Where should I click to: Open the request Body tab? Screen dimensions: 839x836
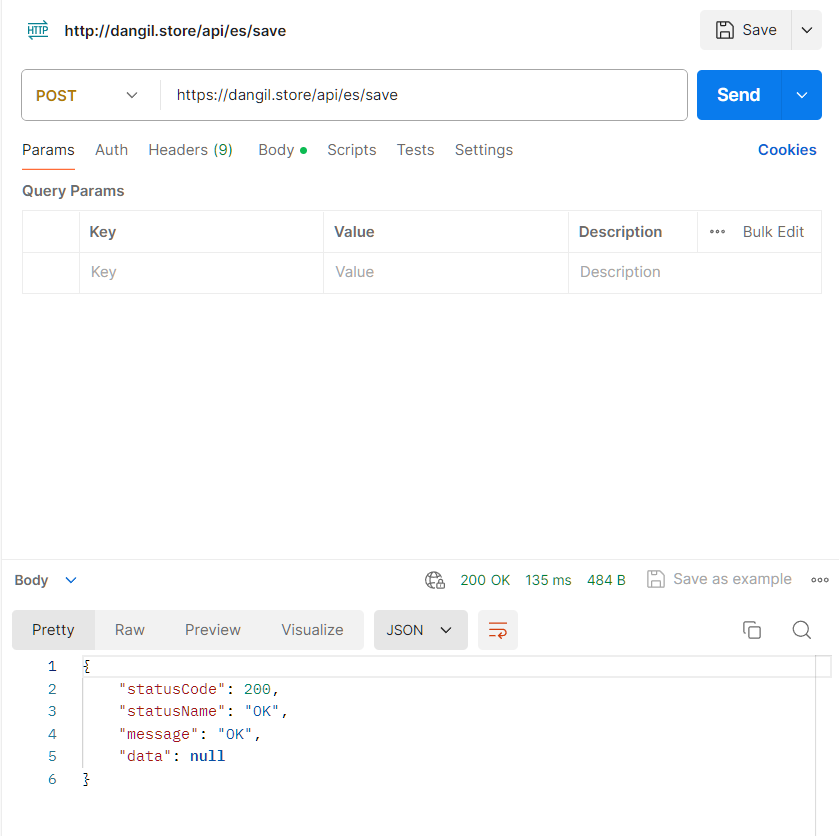283,150
